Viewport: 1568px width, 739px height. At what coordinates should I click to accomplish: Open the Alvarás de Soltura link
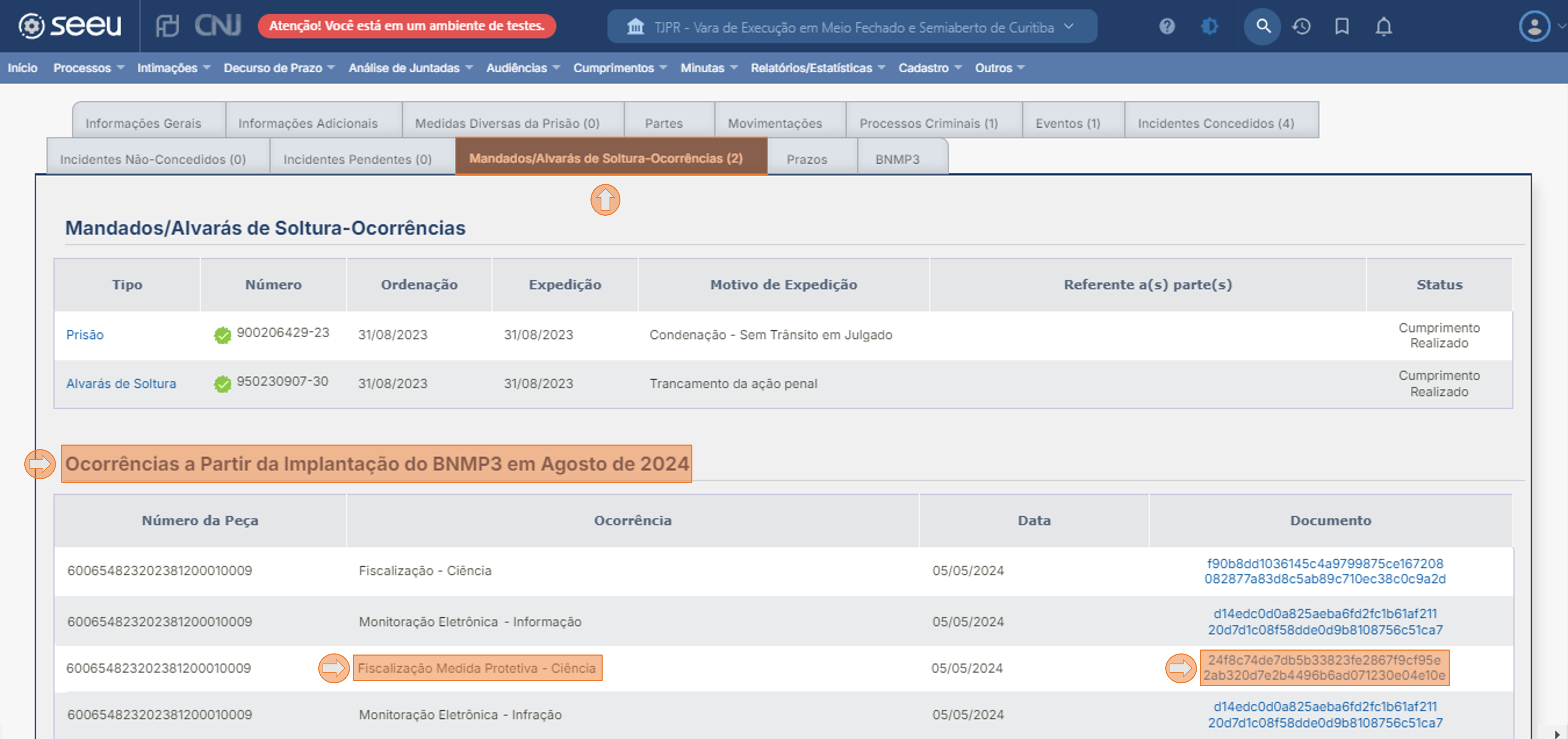[121, 384]
